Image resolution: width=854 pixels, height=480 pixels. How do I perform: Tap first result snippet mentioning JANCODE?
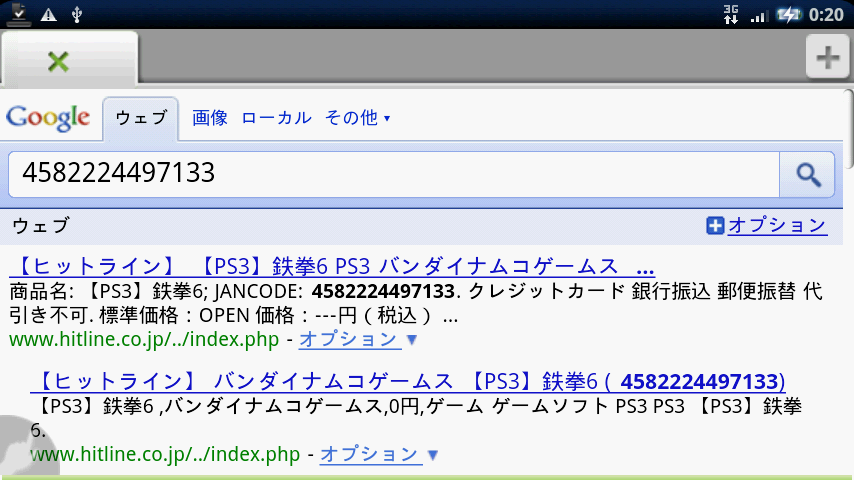coord(416,303)
